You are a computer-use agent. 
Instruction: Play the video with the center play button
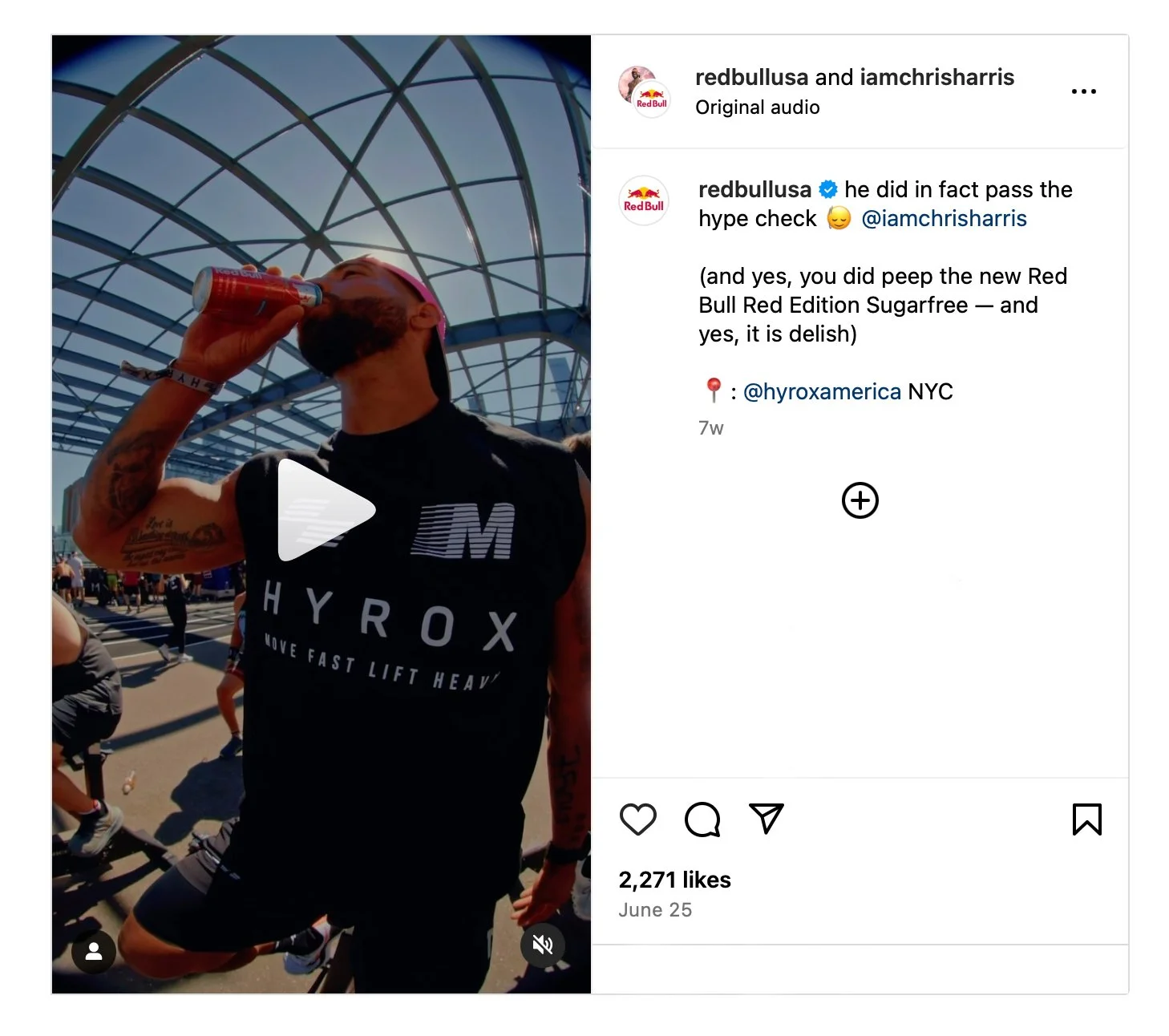pos(326,510)
